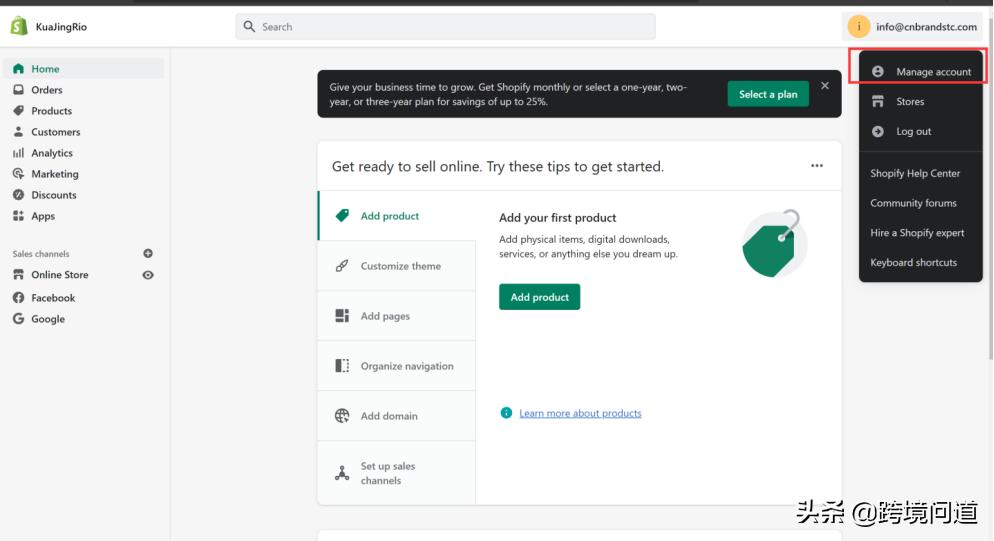Choose Log out from account menu

pyautogui.click(x=913, y=132)
